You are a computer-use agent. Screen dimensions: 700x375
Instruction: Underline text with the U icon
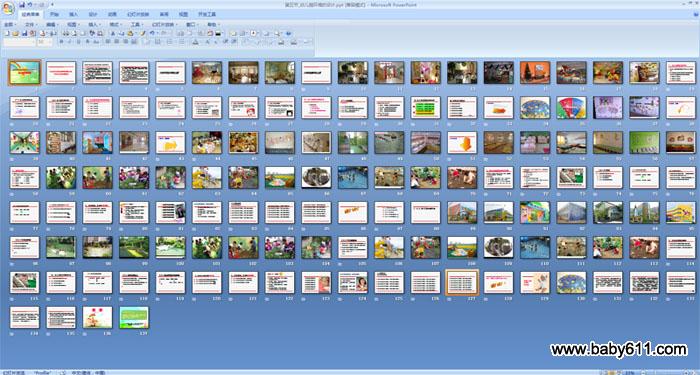click(78, 42)
